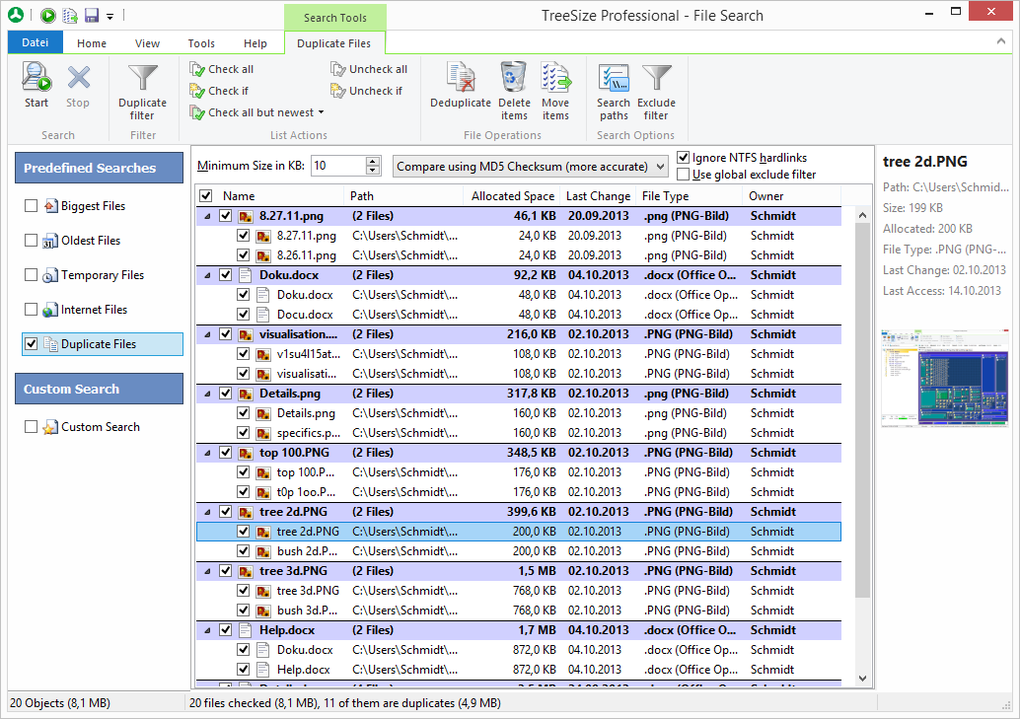Click Uncheck if in List Actions
This screenshot has height=719, width=1020.
[366, 90]
